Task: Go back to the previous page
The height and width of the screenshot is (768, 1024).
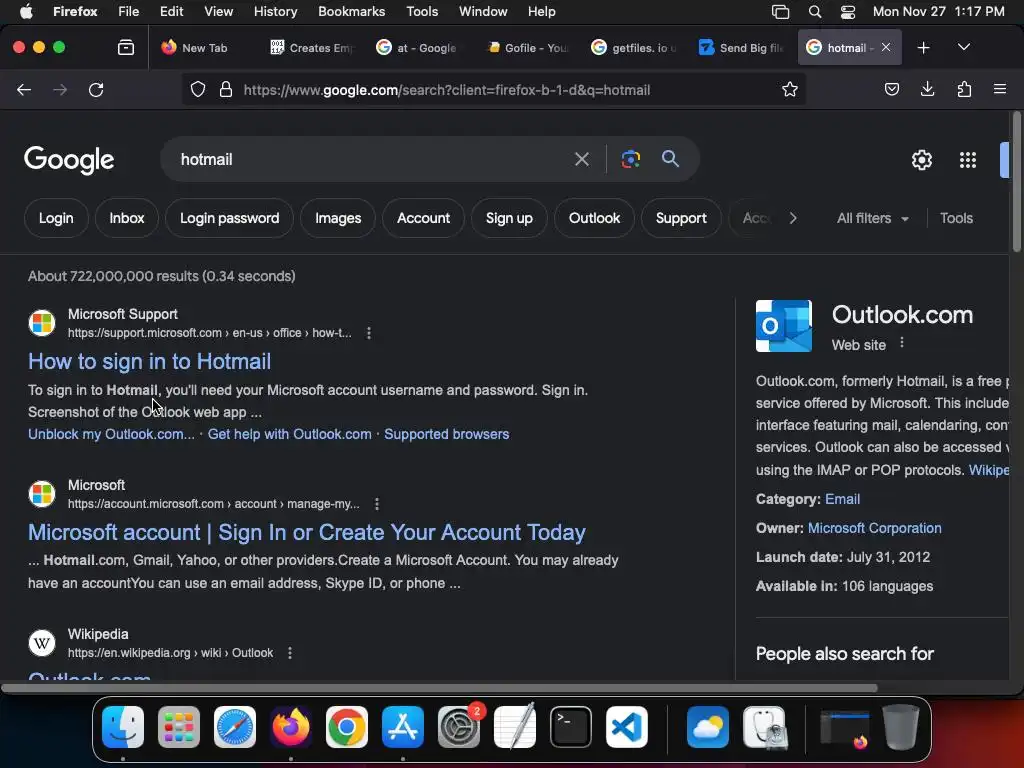Action: [24, 89]
